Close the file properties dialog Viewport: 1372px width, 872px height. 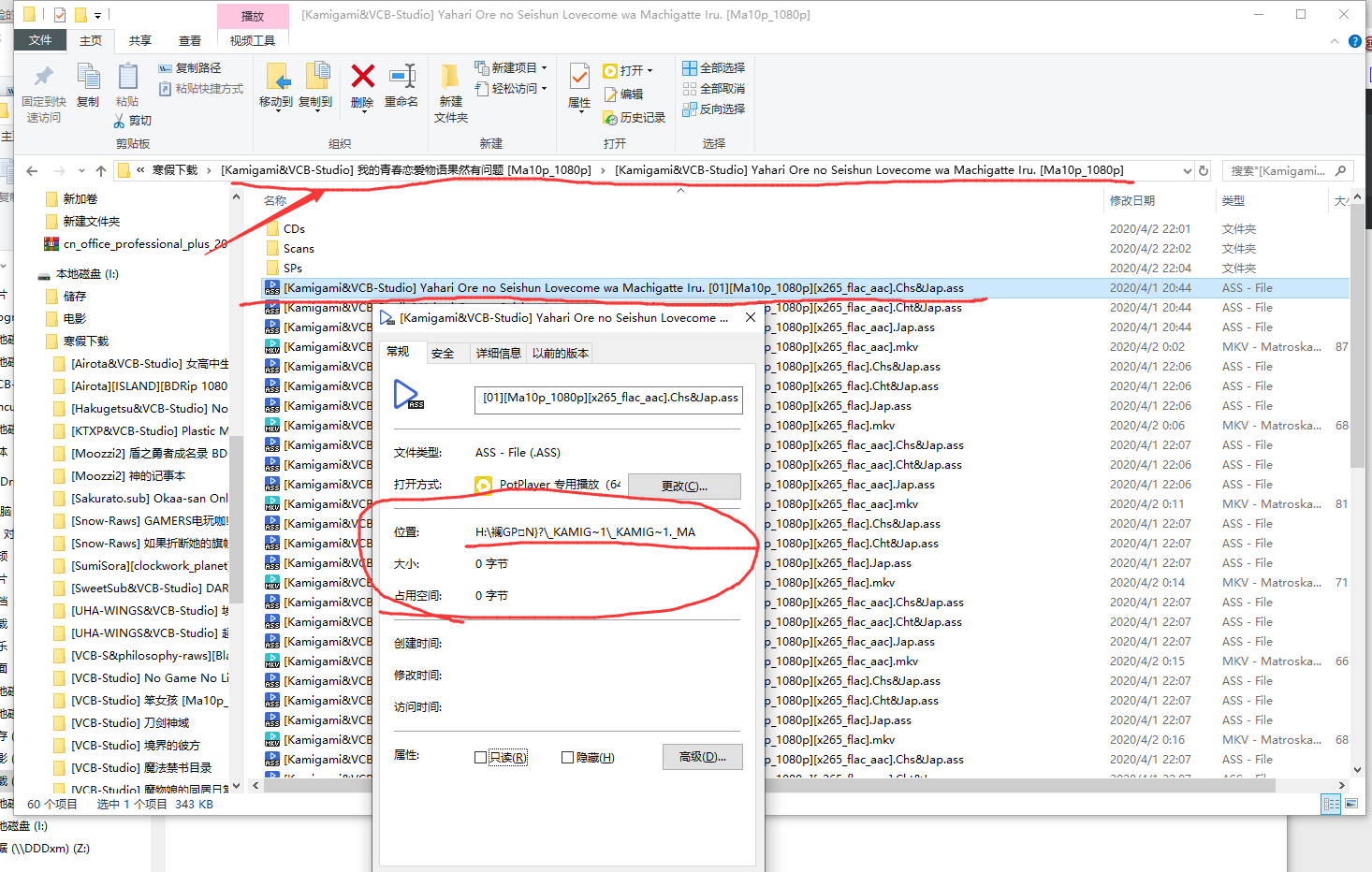[750, 318]
